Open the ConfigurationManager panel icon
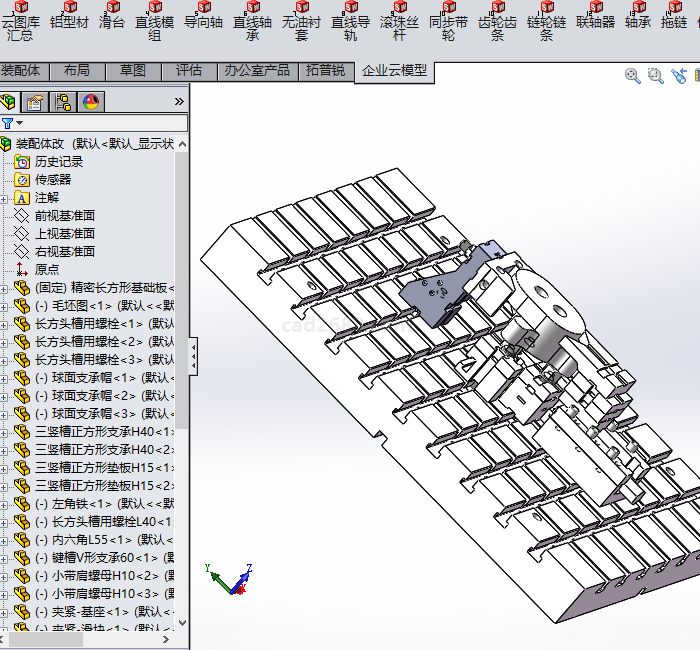Screen dimensions: 700x650 pyautogui.click(x=63, y=101)
